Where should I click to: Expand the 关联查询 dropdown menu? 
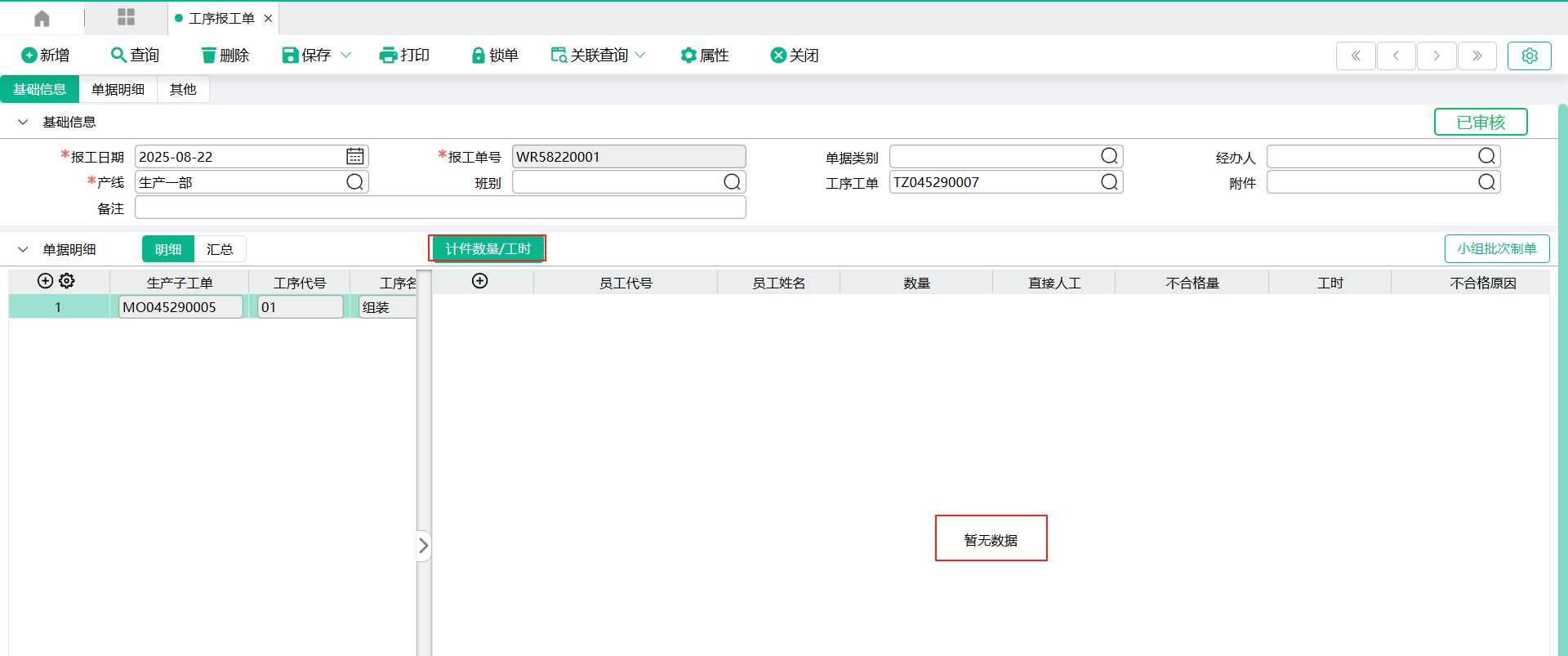tap(640, 55)
